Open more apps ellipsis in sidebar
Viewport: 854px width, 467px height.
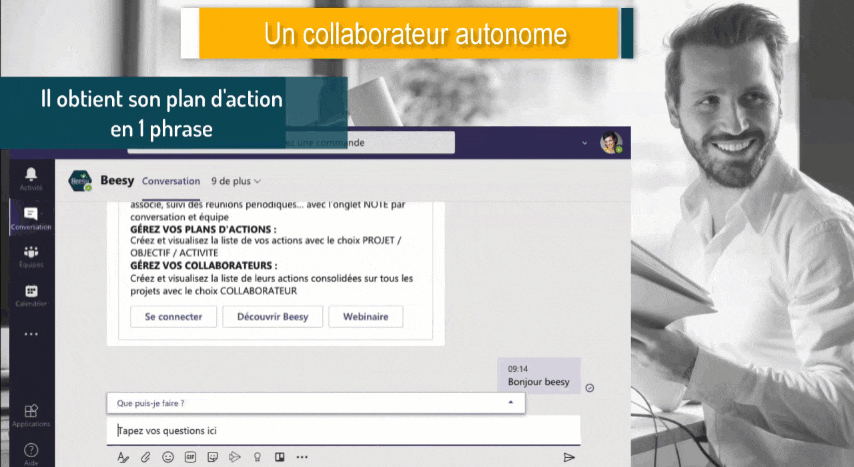pos(31,334)
